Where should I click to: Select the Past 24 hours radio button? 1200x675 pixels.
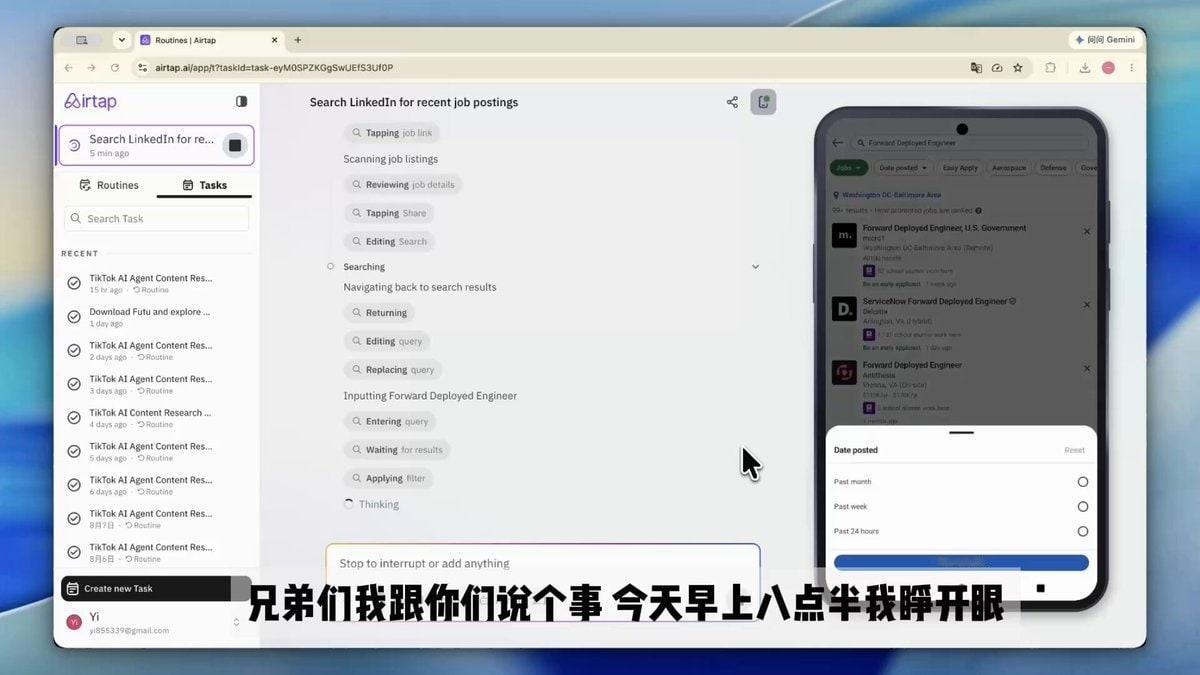click(x=1082, y=532)
